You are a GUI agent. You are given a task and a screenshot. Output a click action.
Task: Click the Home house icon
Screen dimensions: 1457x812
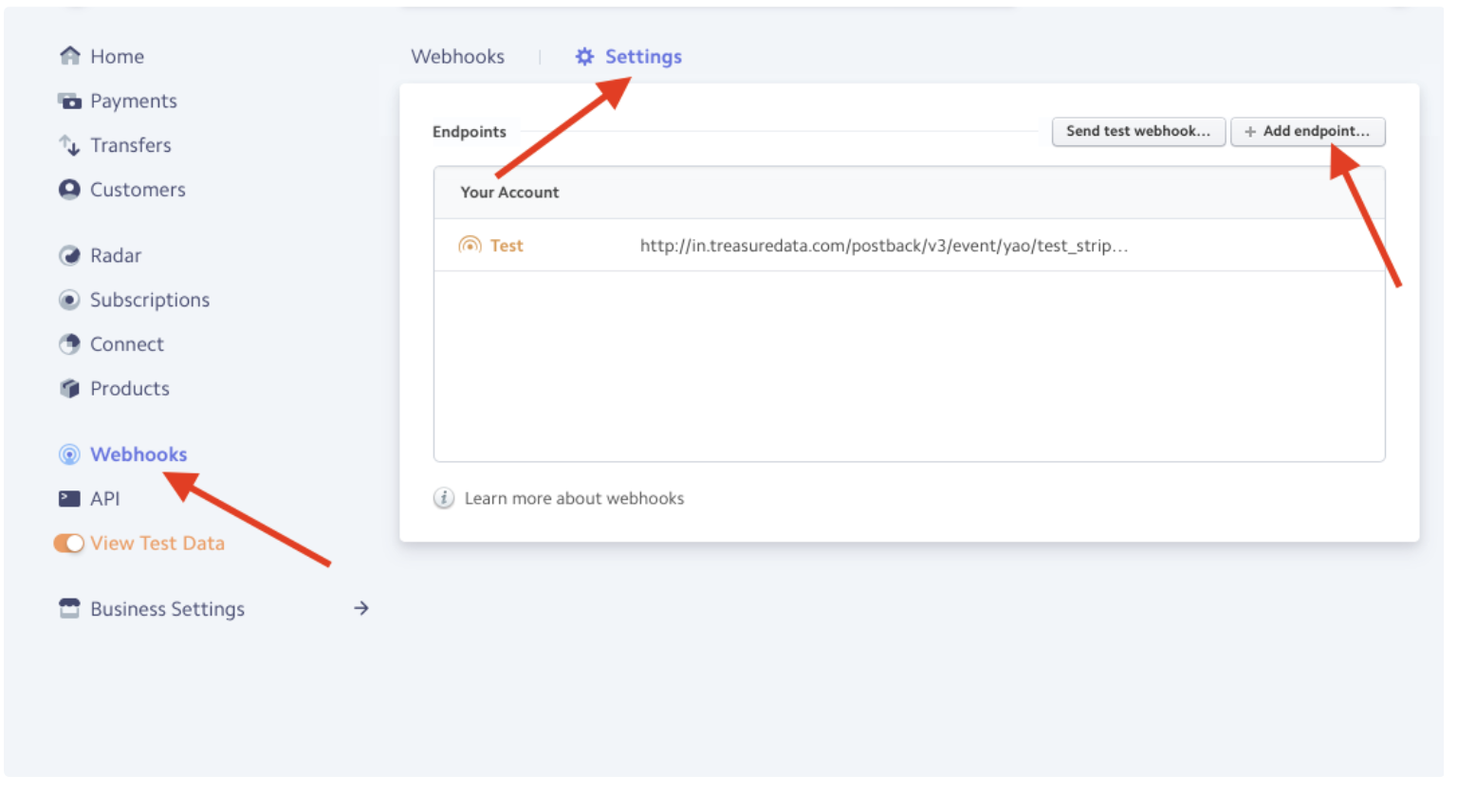[x=69, y=56]
